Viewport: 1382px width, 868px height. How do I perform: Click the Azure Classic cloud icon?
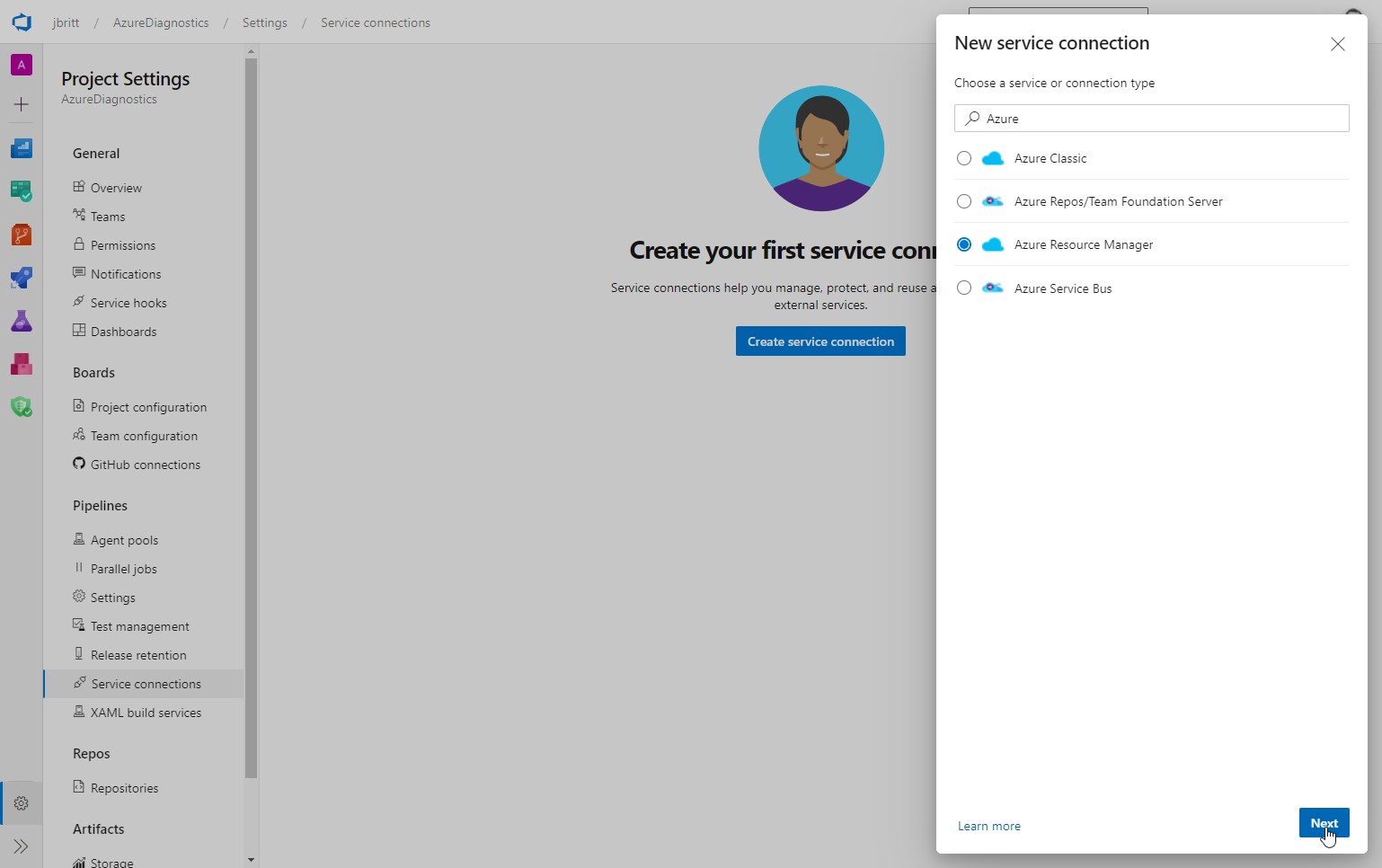point(993,158)
